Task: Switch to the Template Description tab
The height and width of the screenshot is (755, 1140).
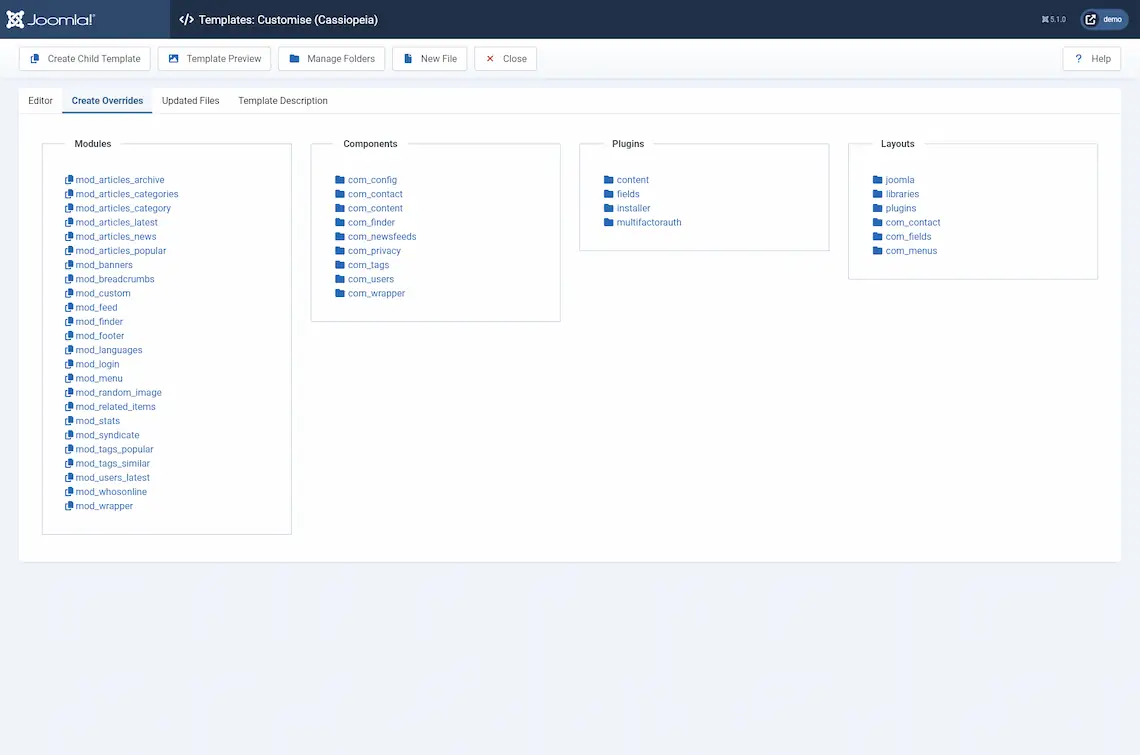Action: click(283, 100)
